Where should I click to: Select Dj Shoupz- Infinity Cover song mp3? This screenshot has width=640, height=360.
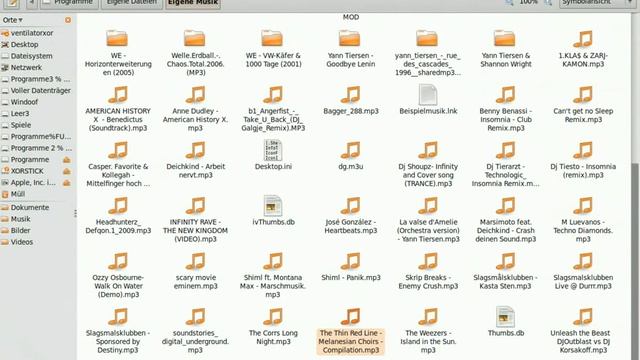tap(428, 164)
